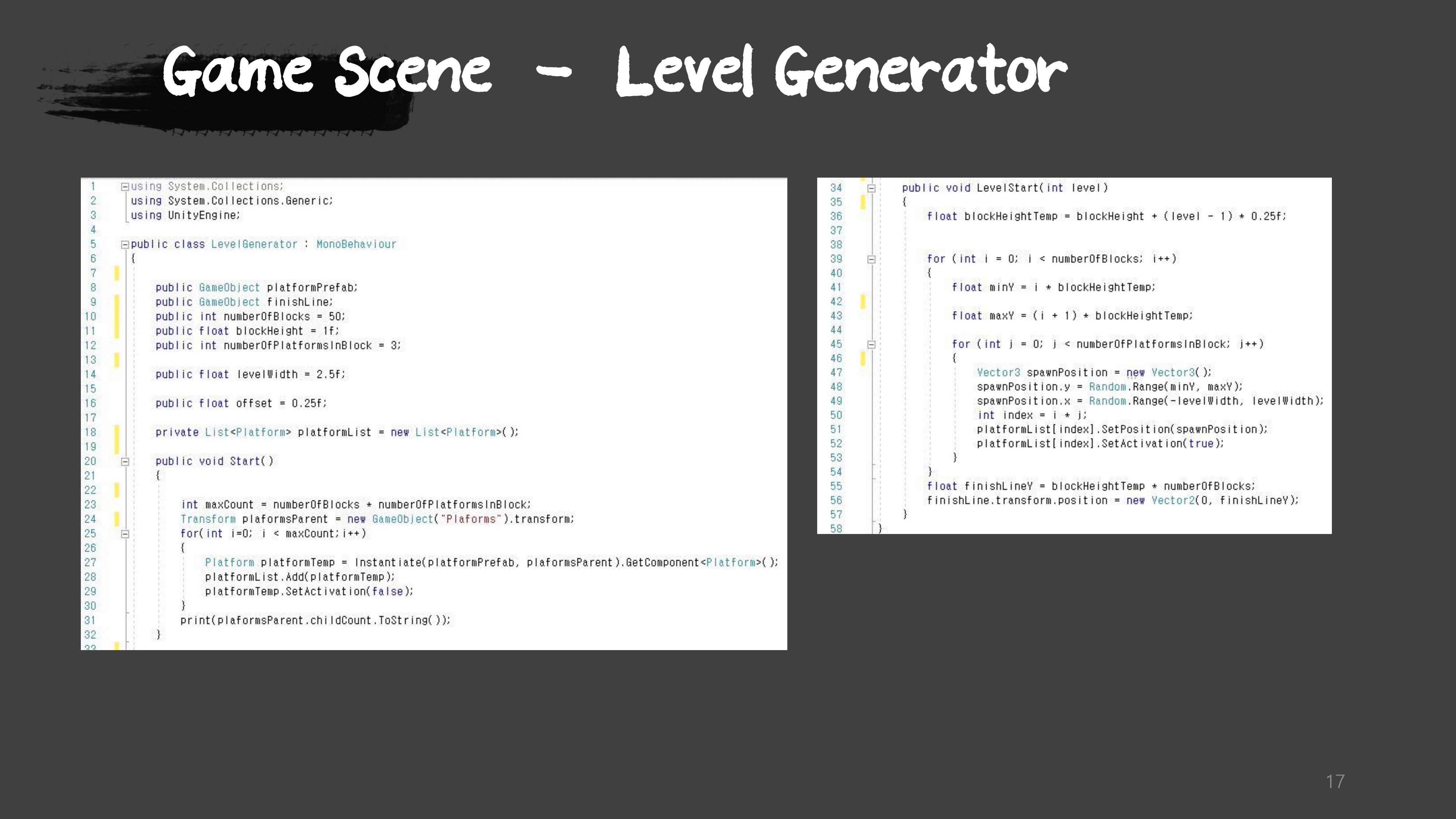
Task: Click "Instantiate(platformPrefab, plaformsParent)" on line 27
Action: click(x=487, y=563)
